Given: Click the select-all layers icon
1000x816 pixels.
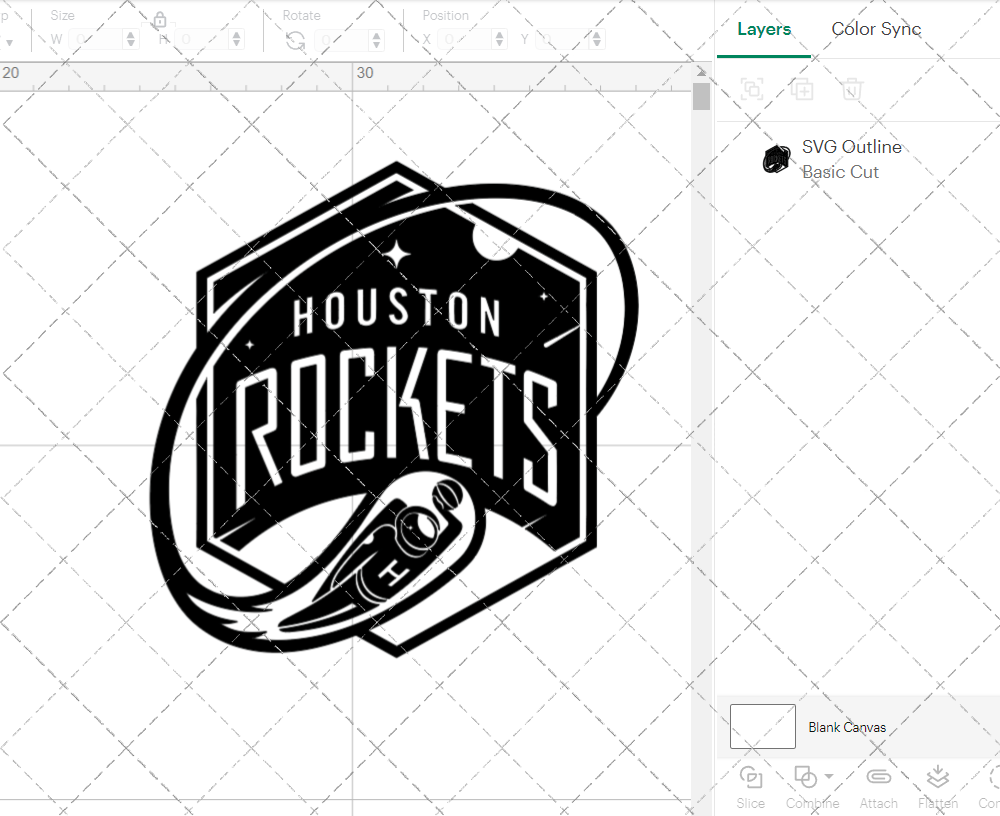Looking at the screenshot, I should (x=751, y=89).
